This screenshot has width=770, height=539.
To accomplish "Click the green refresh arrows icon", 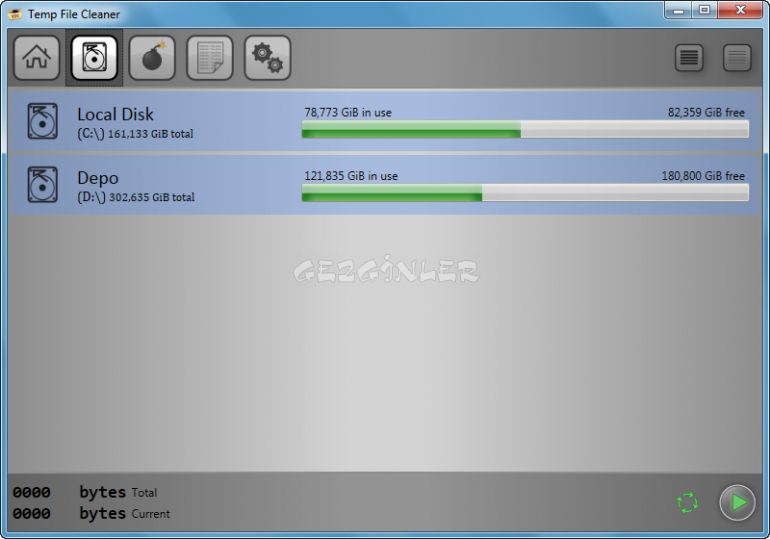I will (687, 502).
